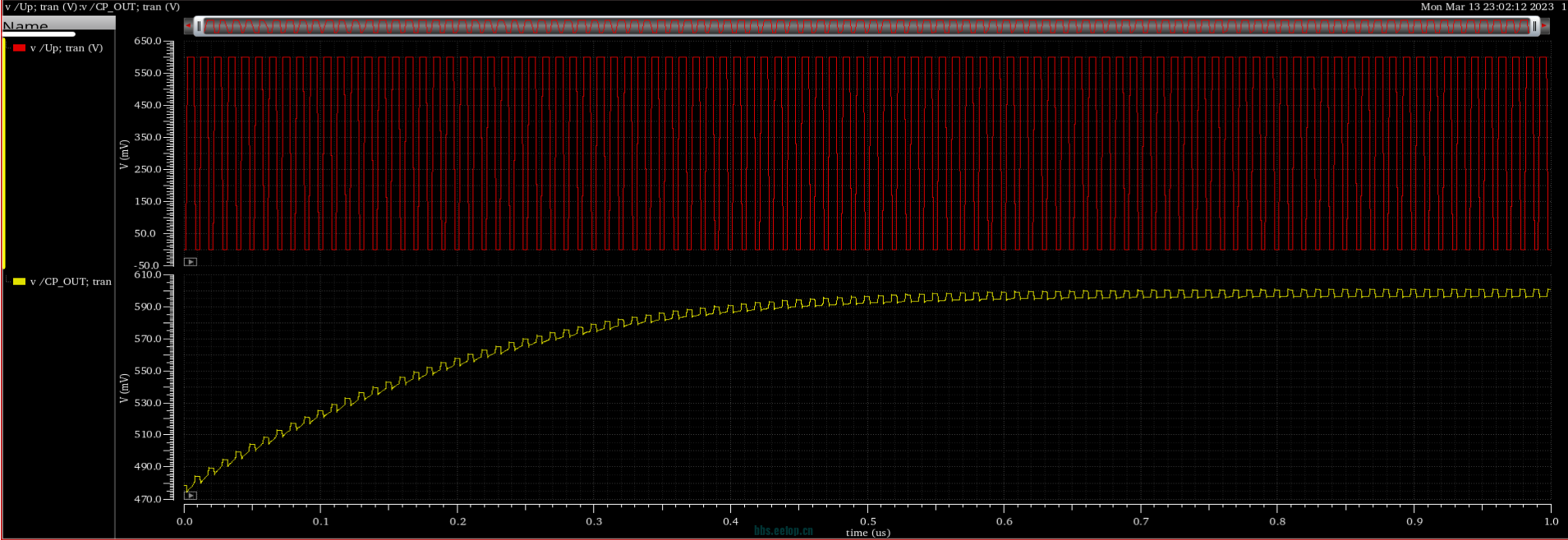
Task: Grab the left handle of the time range slider
Action: tap(198, 26)
